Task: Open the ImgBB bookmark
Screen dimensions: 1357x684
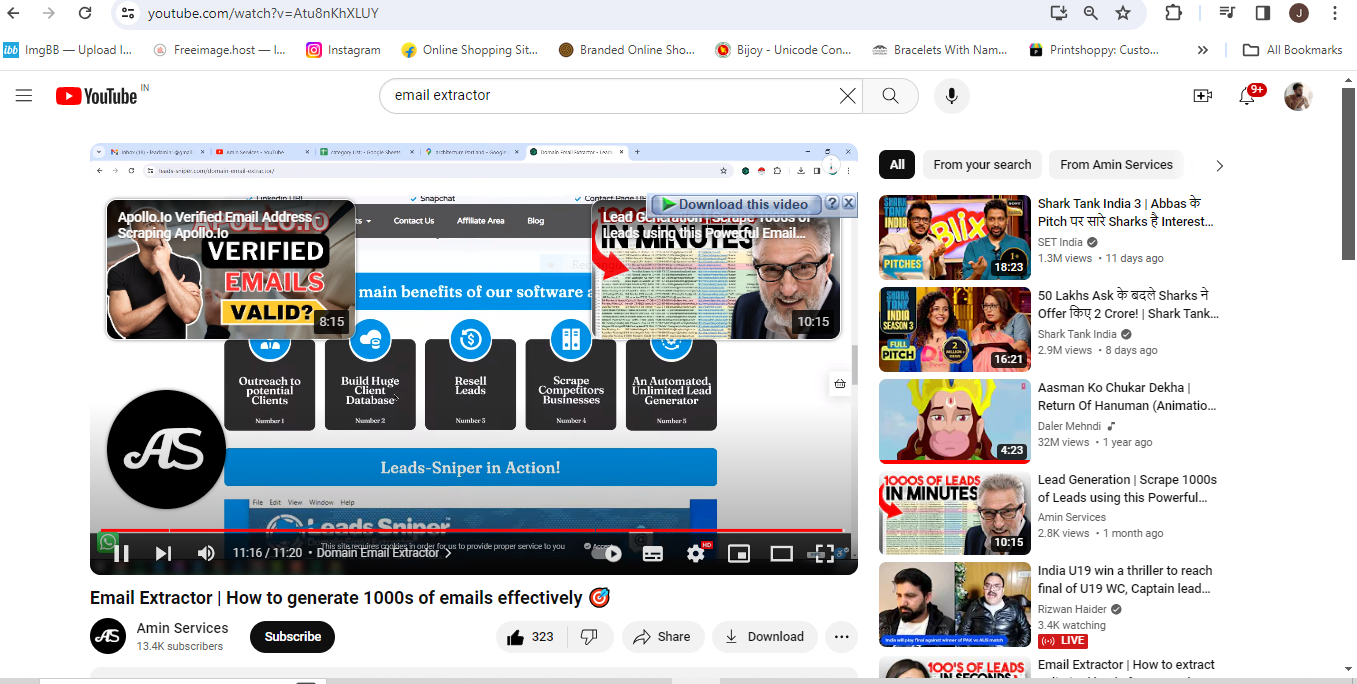Action: pyautogui.click(x=68, y=50)
